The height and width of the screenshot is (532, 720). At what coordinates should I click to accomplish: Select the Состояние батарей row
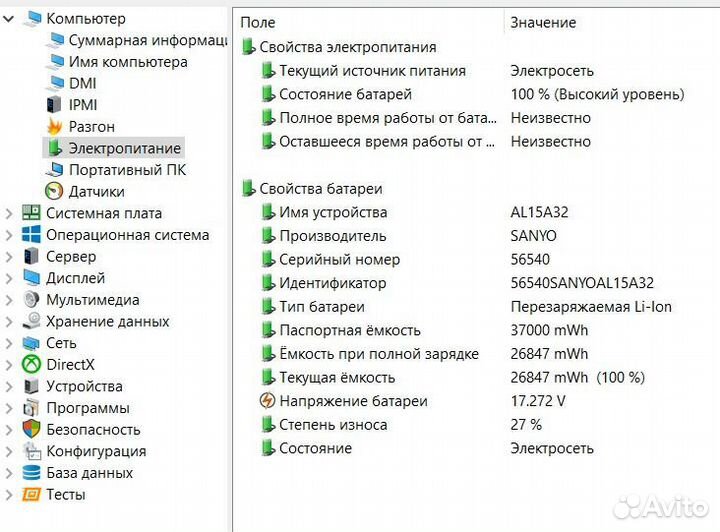click(478, 95)
